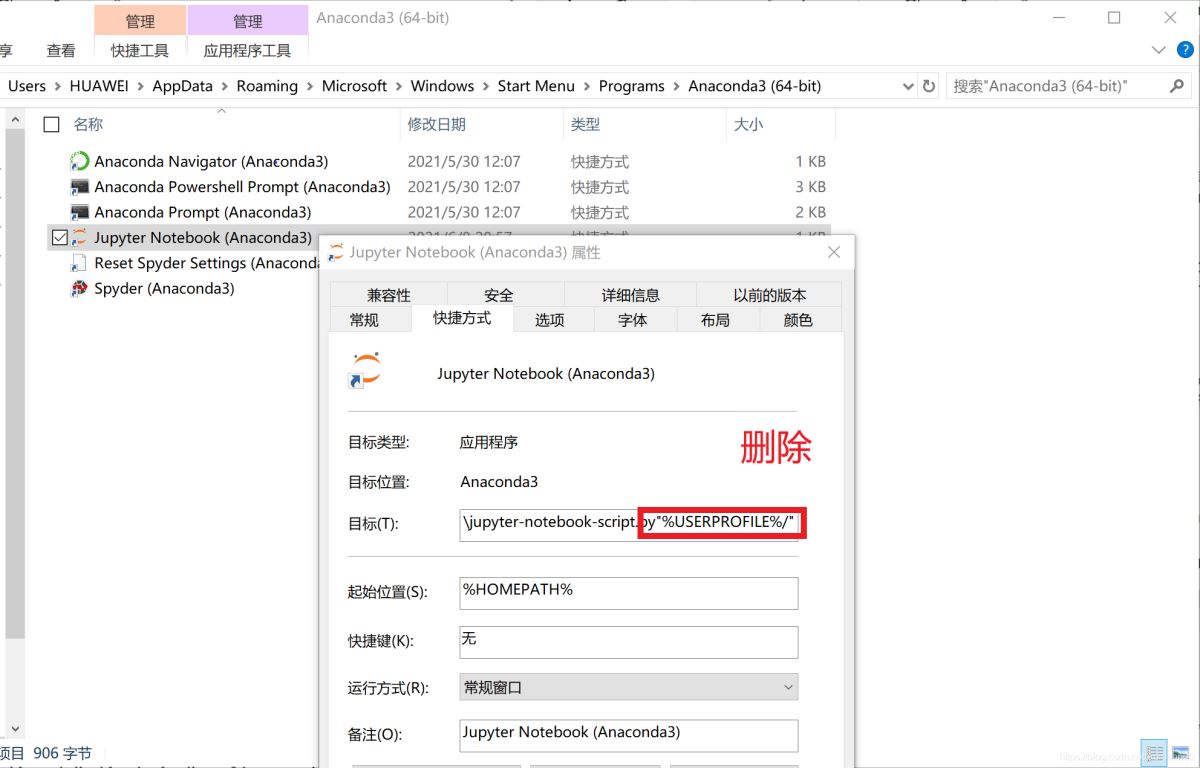
Task: Expand the ribbon with the chevron
Action: click(x=1159, y=50)
